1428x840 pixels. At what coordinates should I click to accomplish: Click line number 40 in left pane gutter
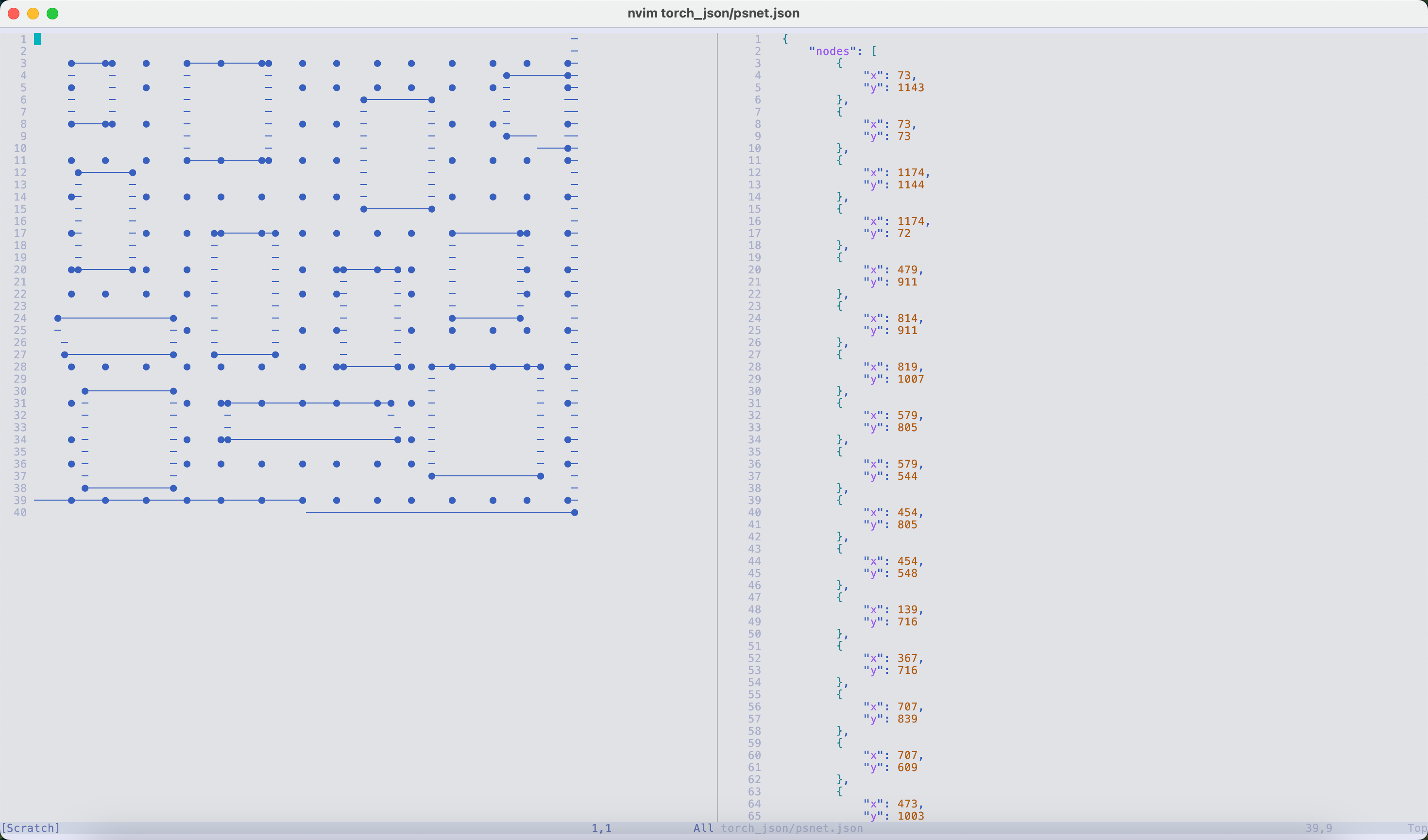point(20,513)
